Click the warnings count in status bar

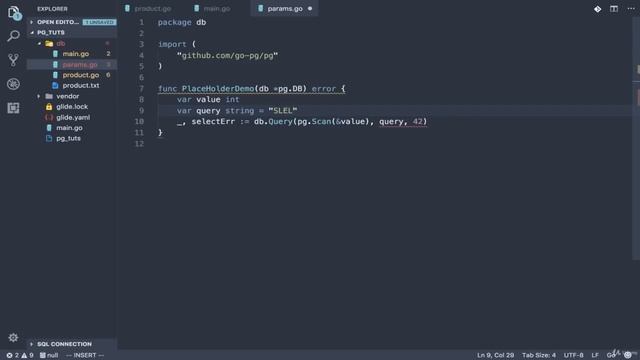(27, 355)
